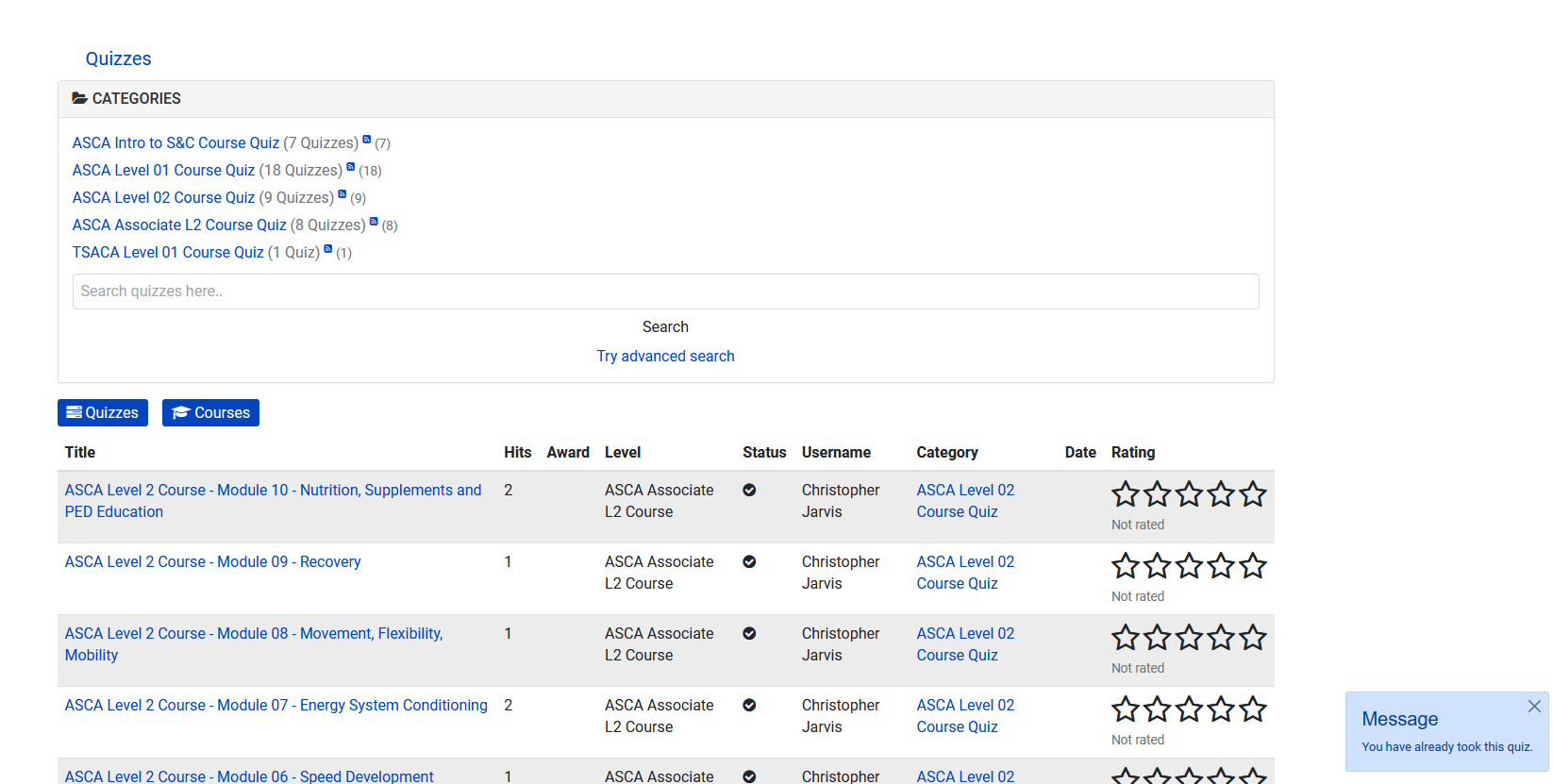
Task: Sort table by Hits column header
Action: point(517,452)
